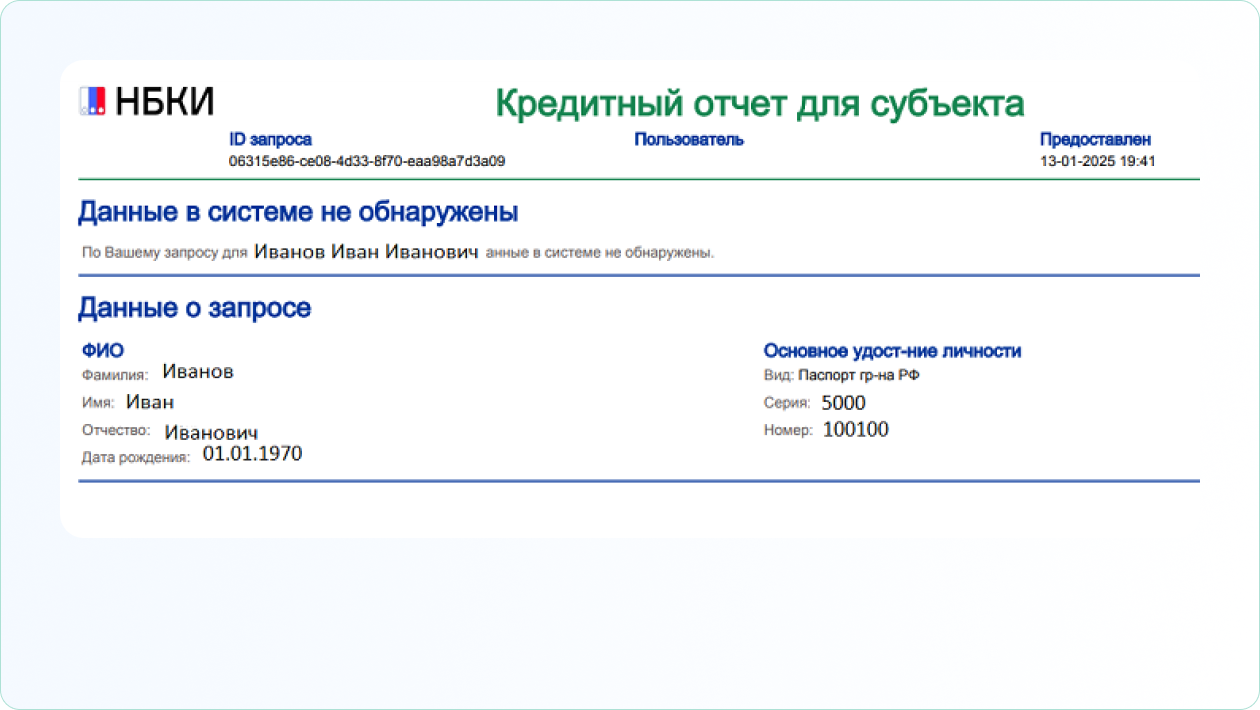Click the ID запроса label

pyautogui.click(x=270, y=140)
